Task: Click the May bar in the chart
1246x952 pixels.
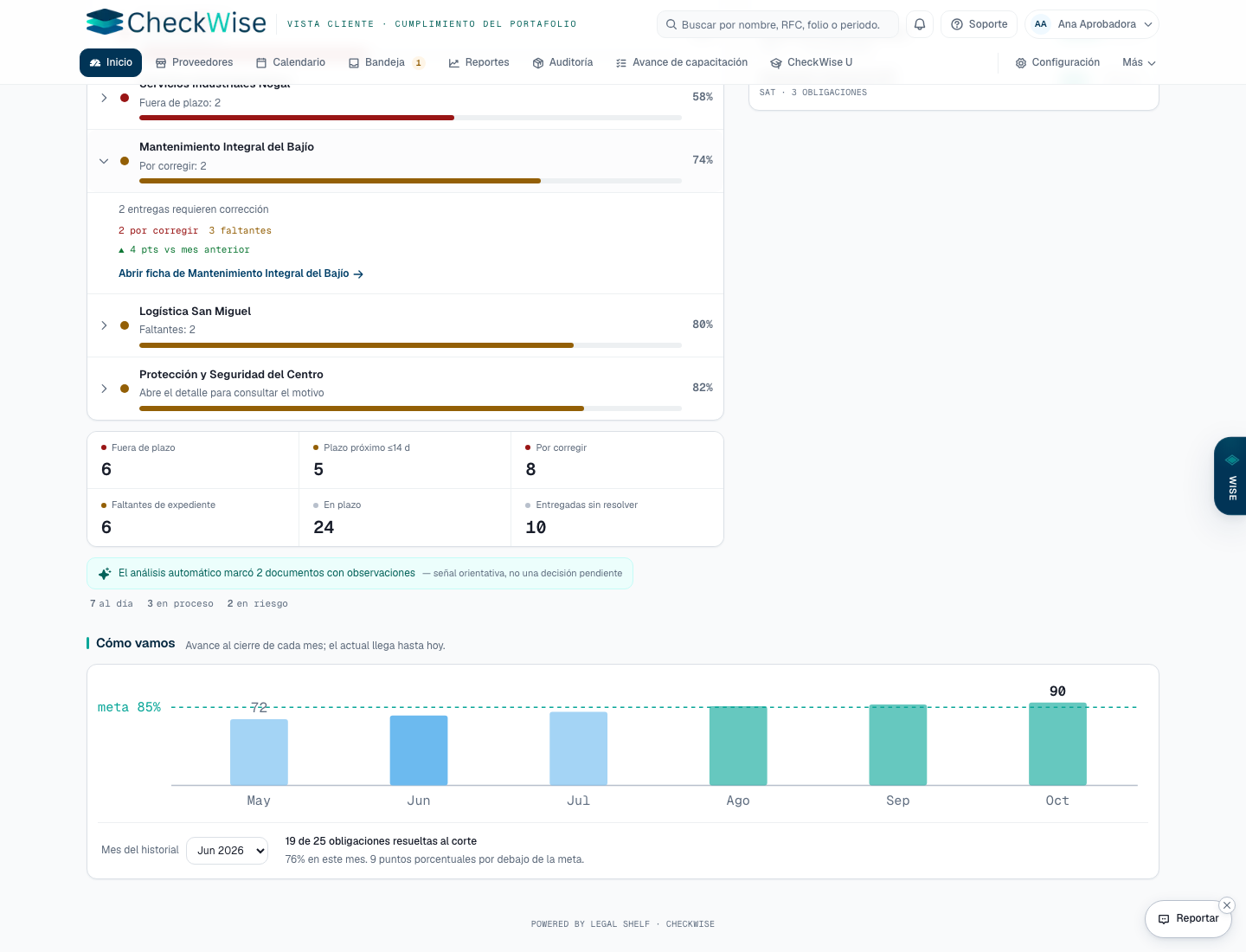Action: coord(259,752)
